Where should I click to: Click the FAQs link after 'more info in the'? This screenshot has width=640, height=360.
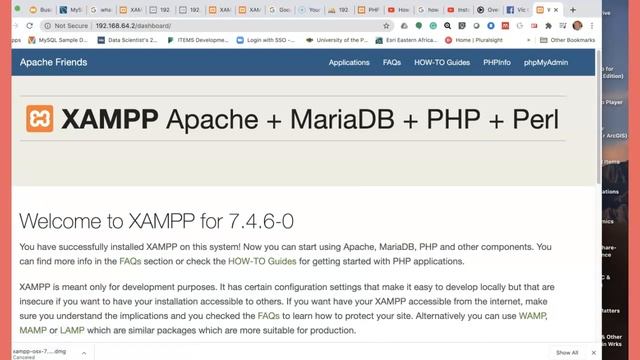(x=130, y=261)
